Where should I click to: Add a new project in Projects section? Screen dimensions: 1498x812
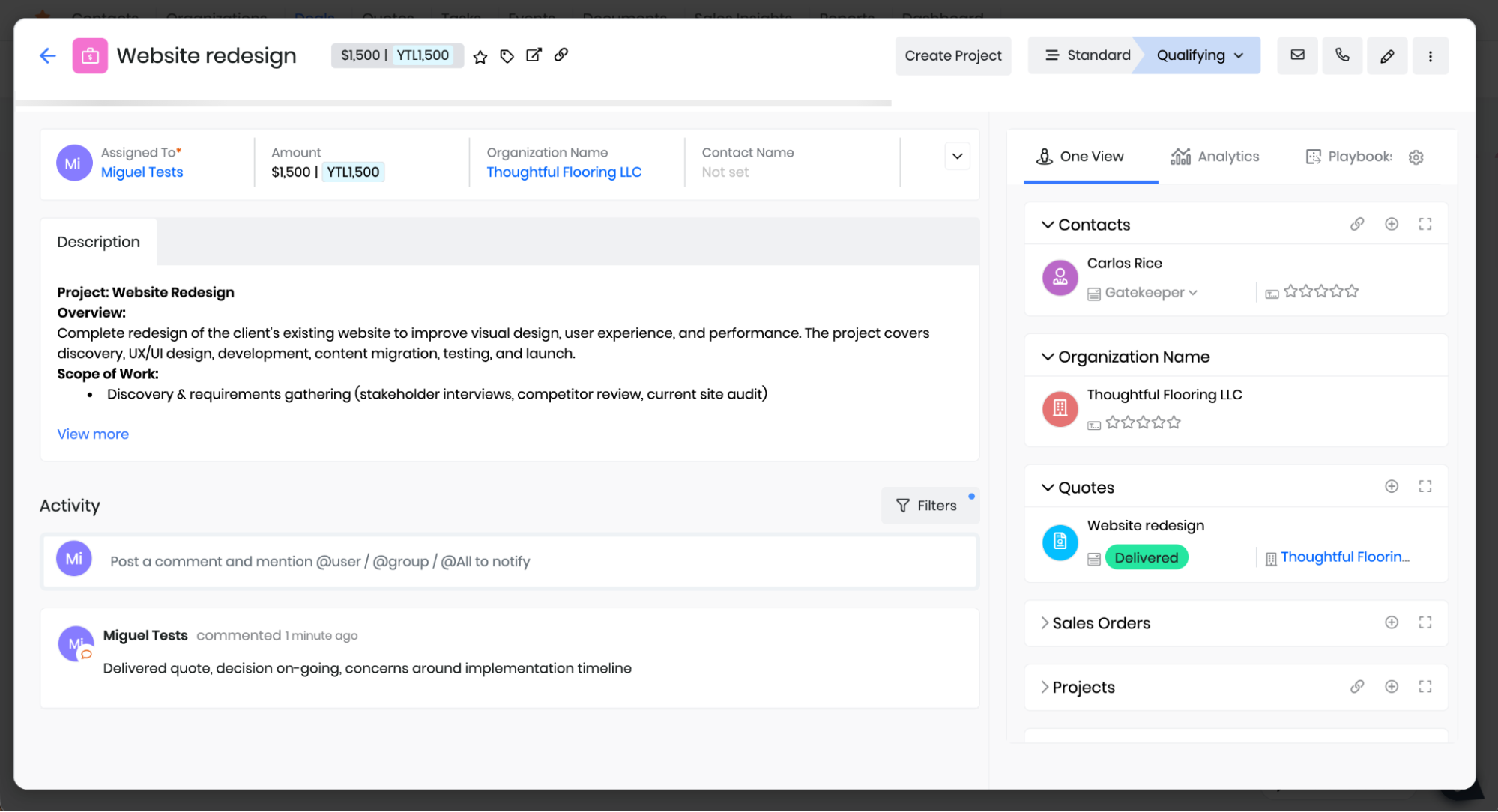coord(1392,687)
